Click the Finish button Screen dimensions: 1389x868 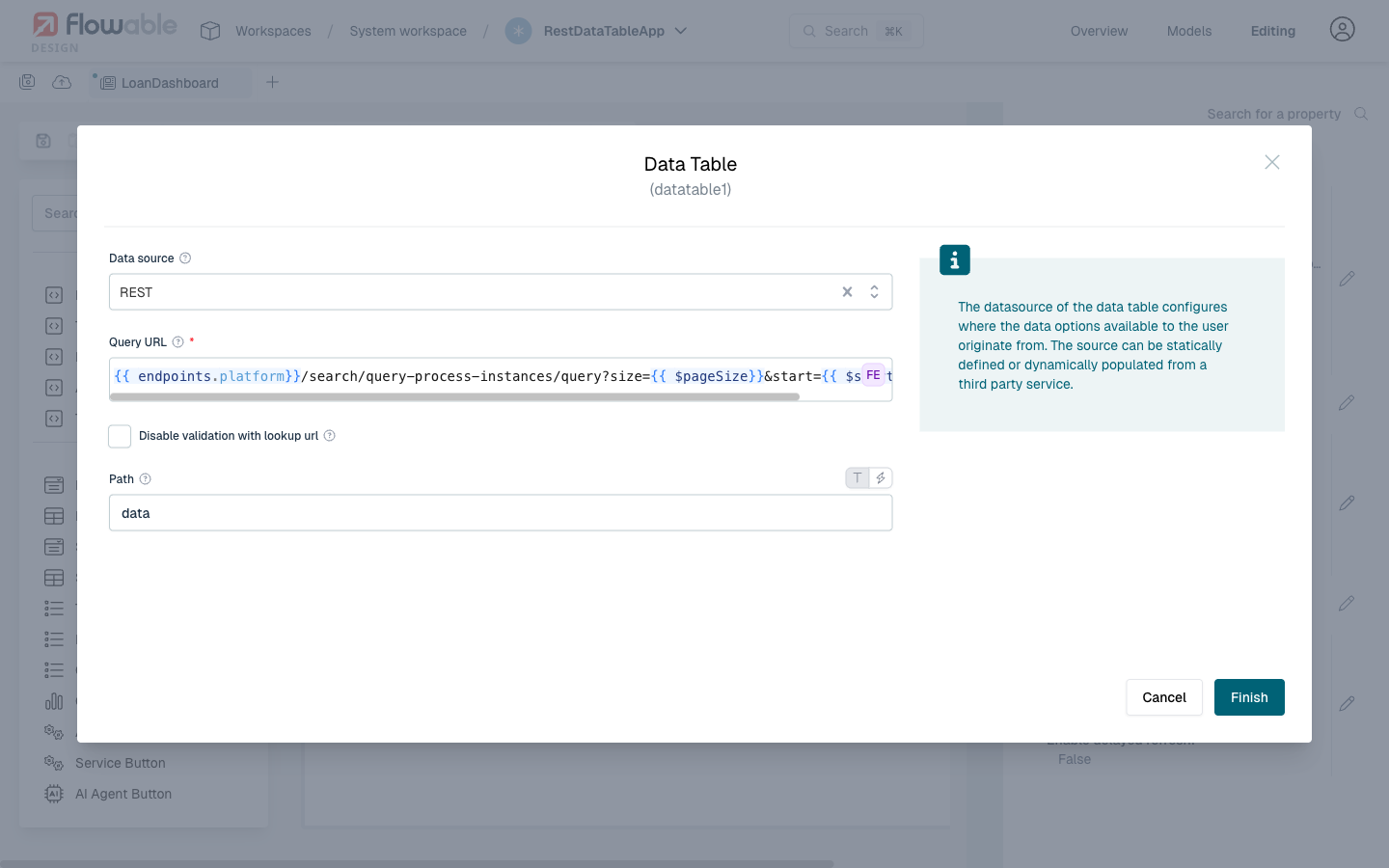pos(1248,696)
